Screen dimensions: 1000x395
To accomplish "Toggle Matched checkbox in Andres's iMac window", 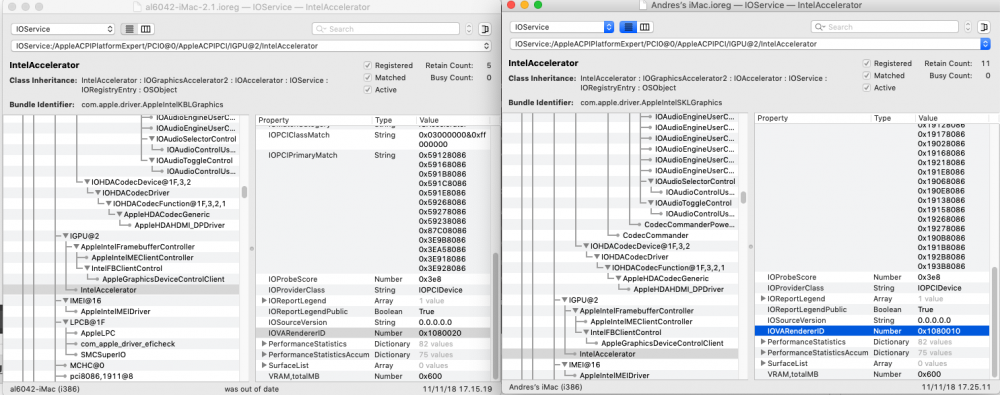I will point(866,75).
